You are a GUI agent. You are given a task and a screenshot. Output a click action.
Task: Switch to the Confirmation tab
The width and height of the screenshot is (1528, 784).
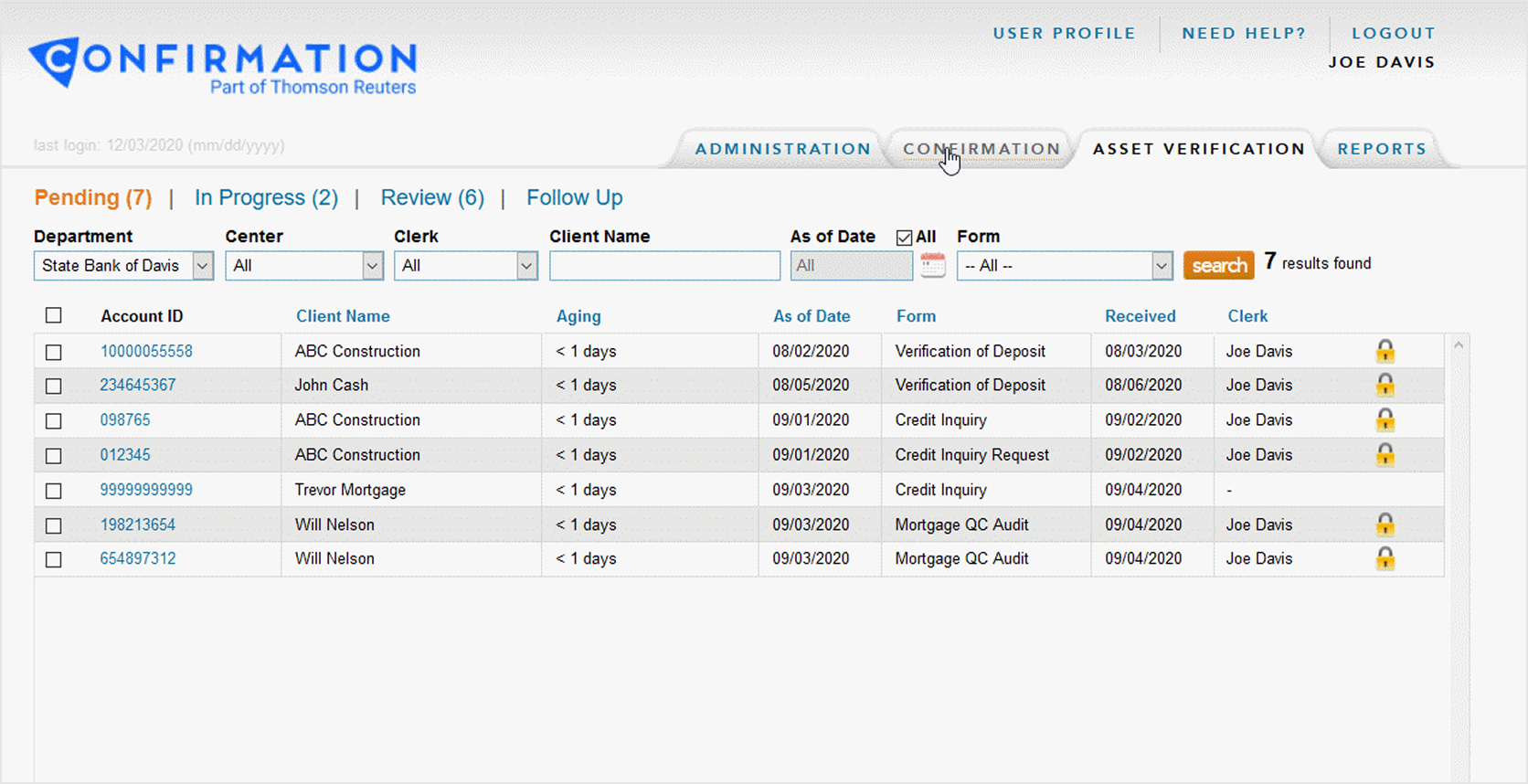coord(982,149)
